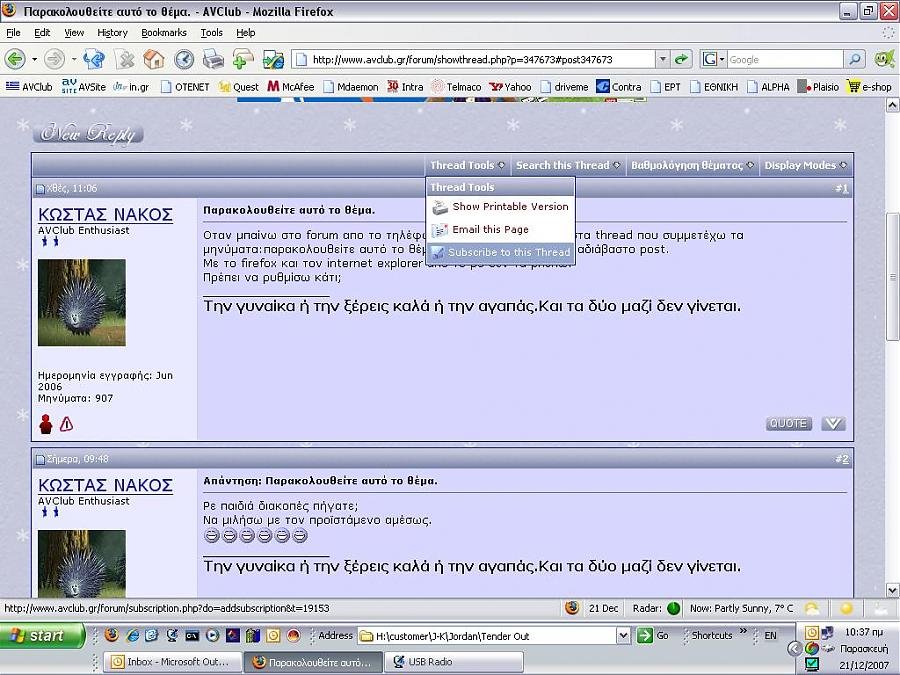The height and width of the screenshot is (675, 900).
Task: Open the Yahoo bookmark
Action: pyautogui.click(x=510, y=87)
